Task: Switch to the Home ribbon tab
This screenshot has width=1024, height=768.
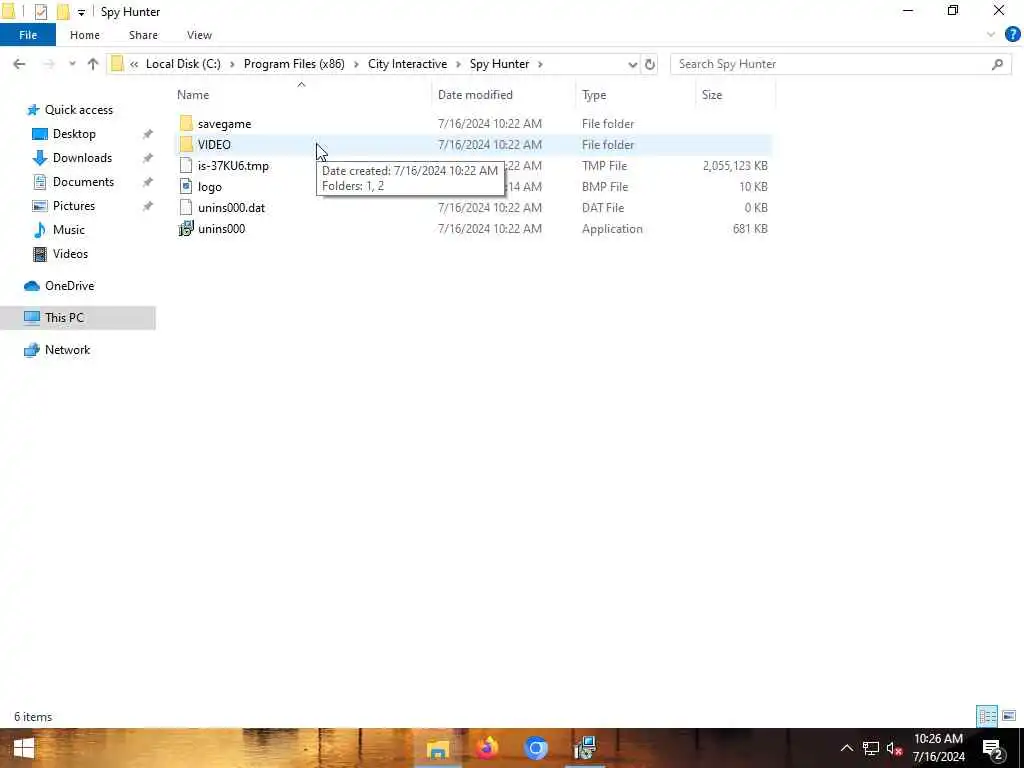Action: pyautogui.click(x=85, y=35)
